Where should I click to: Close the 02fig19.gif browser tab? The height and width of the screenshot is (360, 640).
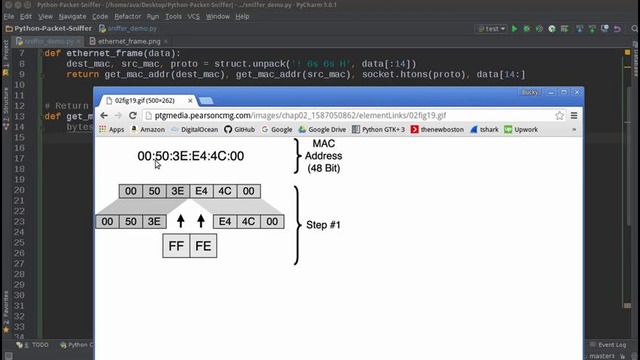coord(190,100)
